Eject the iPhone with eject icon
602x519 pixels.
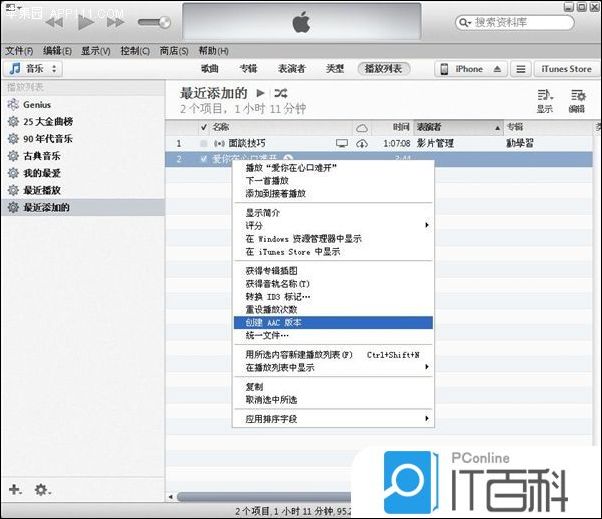497,69
